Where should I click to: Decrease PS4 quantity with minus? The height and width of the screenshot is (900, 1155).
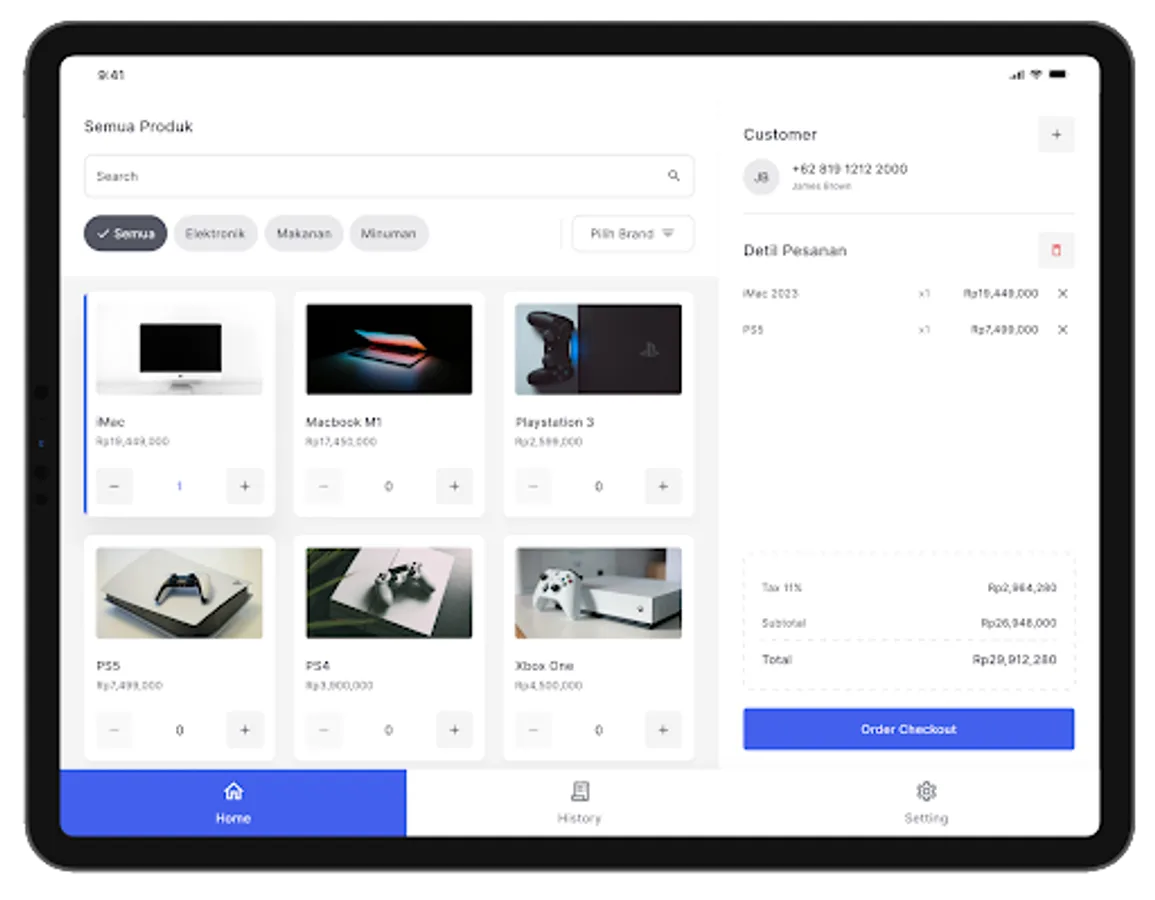324,730
